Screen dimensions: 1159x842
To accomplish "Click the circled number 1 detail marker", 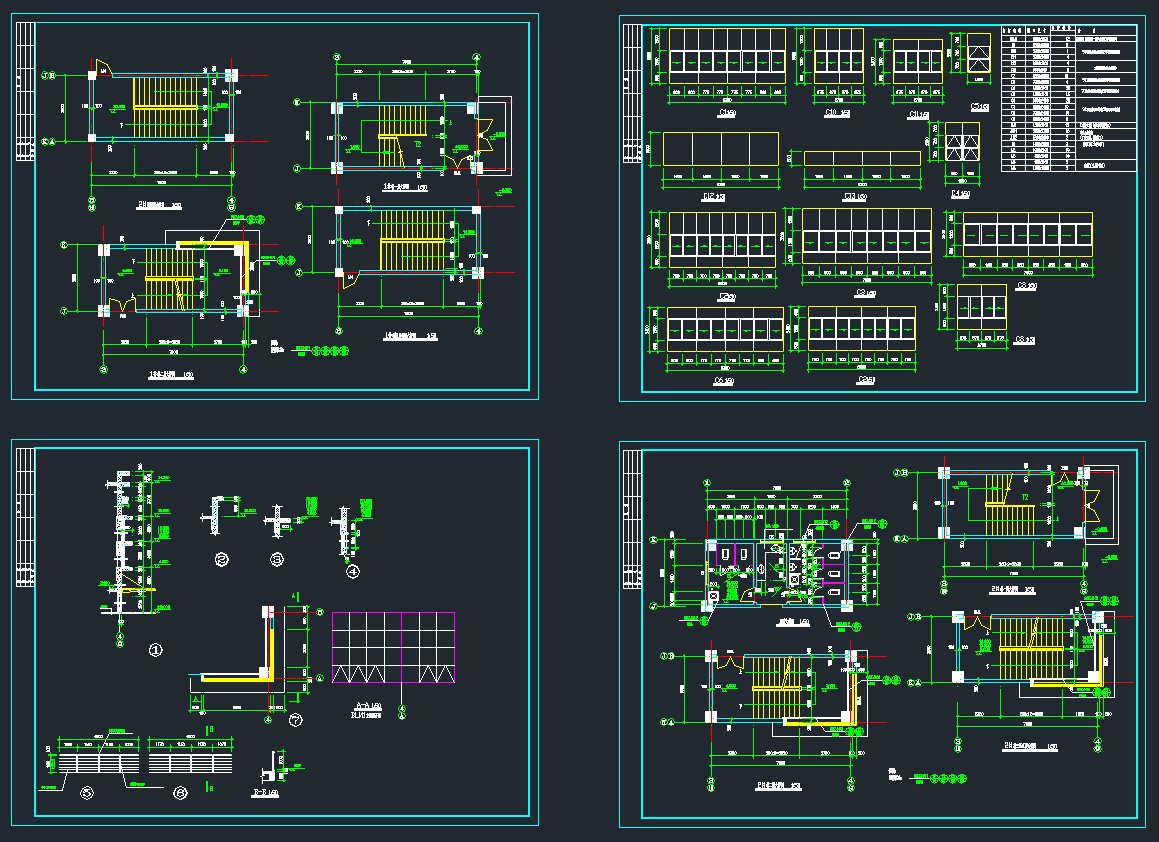I will click(x=155, y=650).
